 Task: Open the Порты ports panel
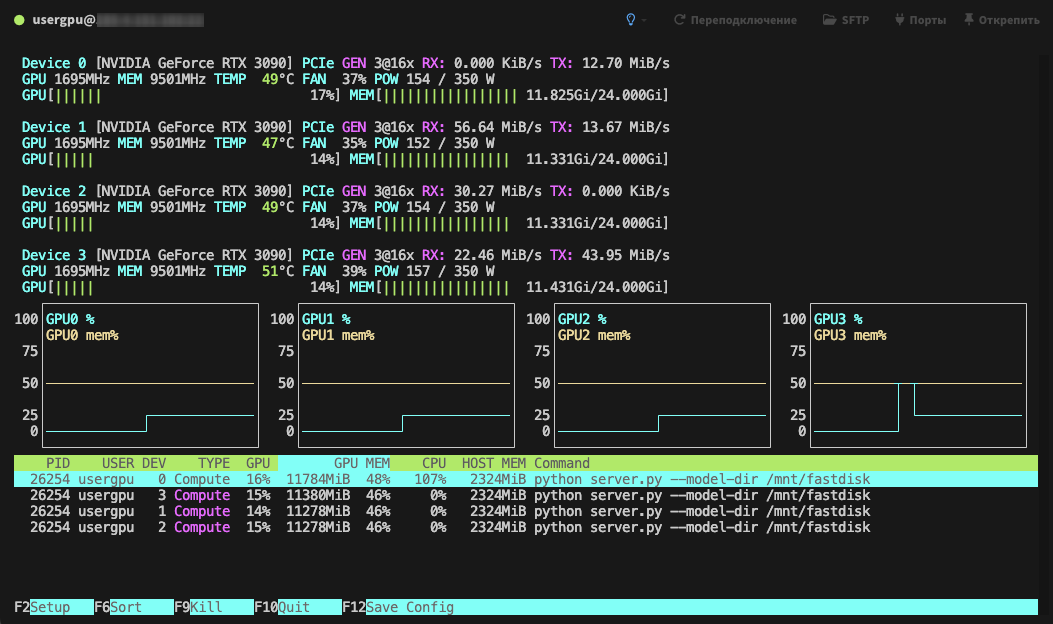[x=920, y=20]
